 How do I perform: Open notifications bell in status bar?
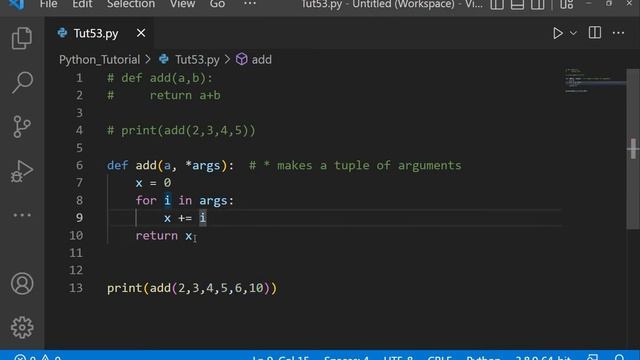[x=619, y=357]
